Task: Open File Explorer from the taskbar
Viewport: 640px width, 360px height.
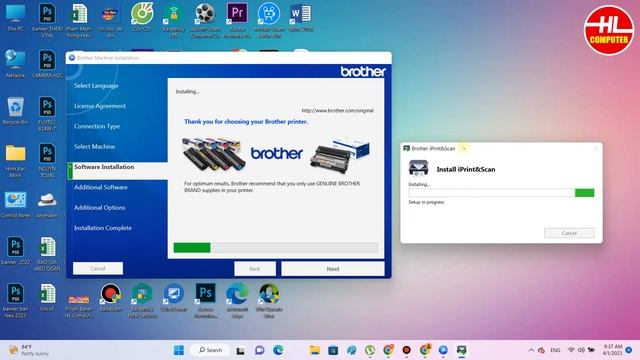Action: [x=314, y=350]
